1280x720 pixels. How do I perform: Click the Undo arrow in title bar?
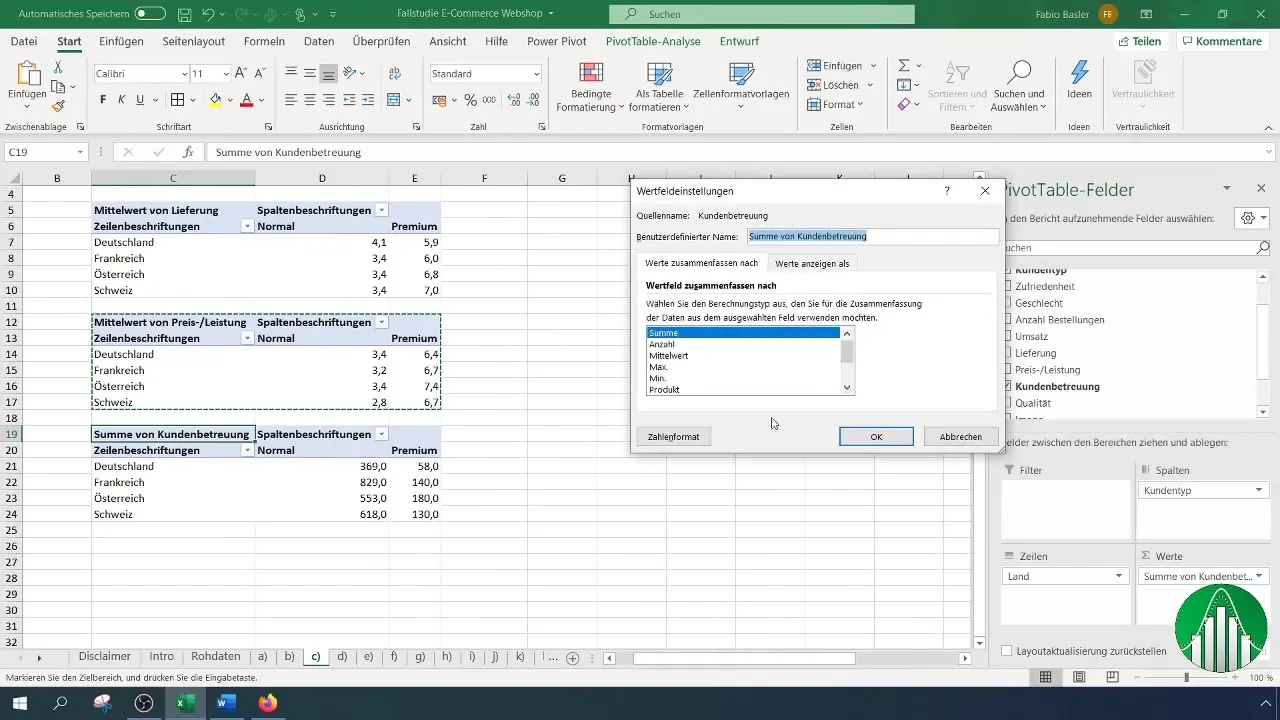pyautogui.click(x=209, y=15)
